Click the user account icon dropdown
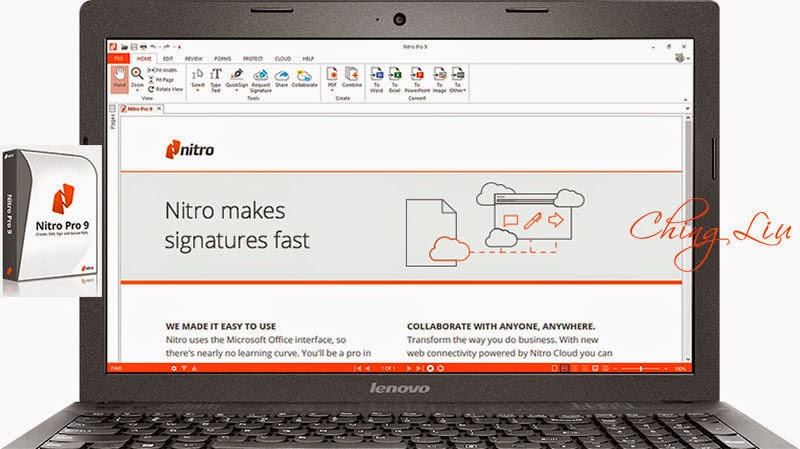Screen dimensions: 800x449 [x=682, y=58]
